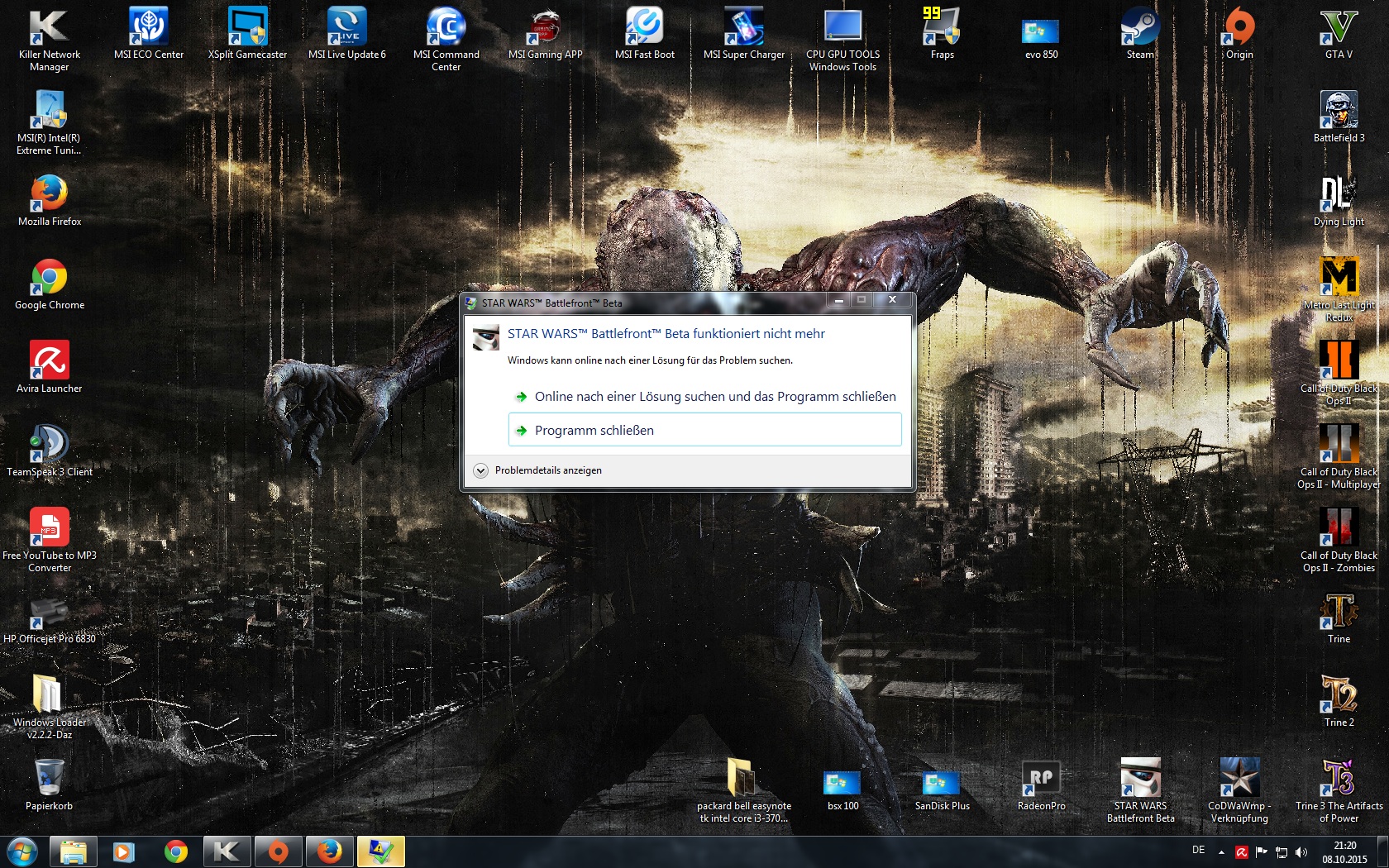Select Avira Launcher desktop icon
The width and height of the screenshot is (1389, 868).
point(49,367)
